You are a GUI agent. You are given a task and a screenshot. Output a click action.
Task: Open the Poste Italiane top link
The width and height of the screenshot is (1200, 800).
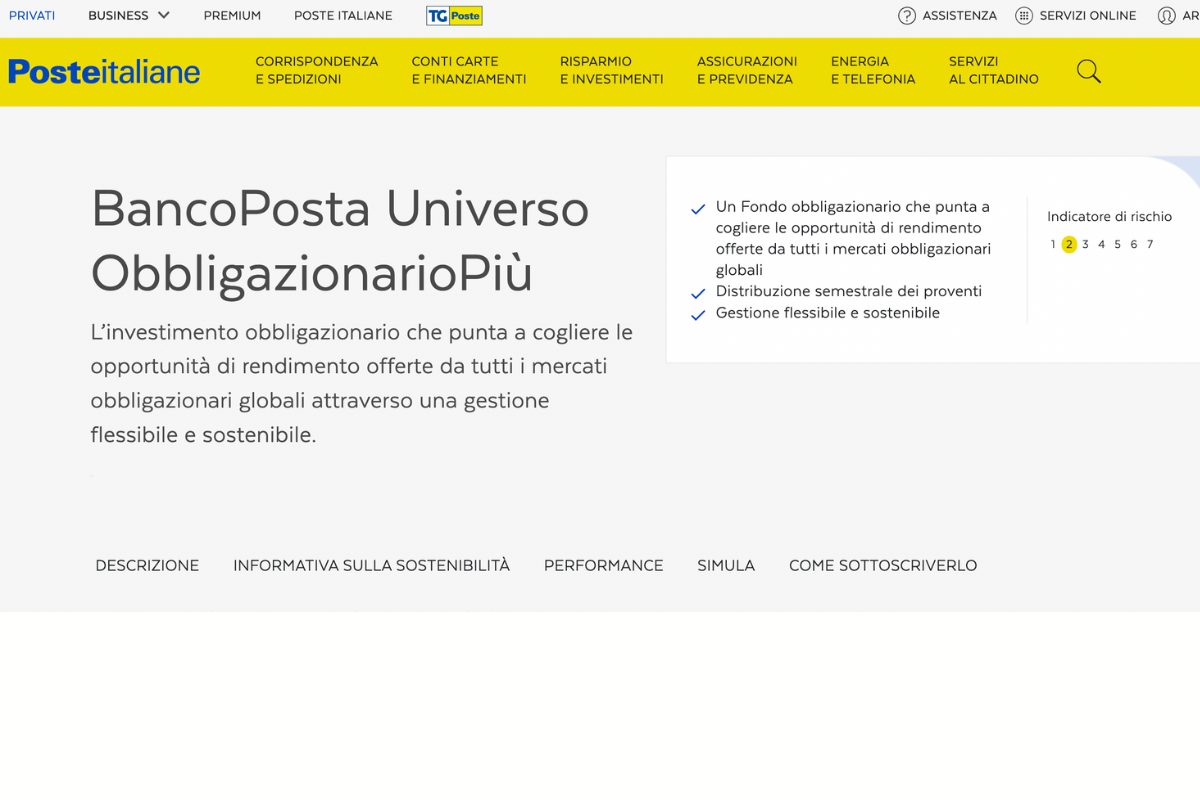(343, 15)
